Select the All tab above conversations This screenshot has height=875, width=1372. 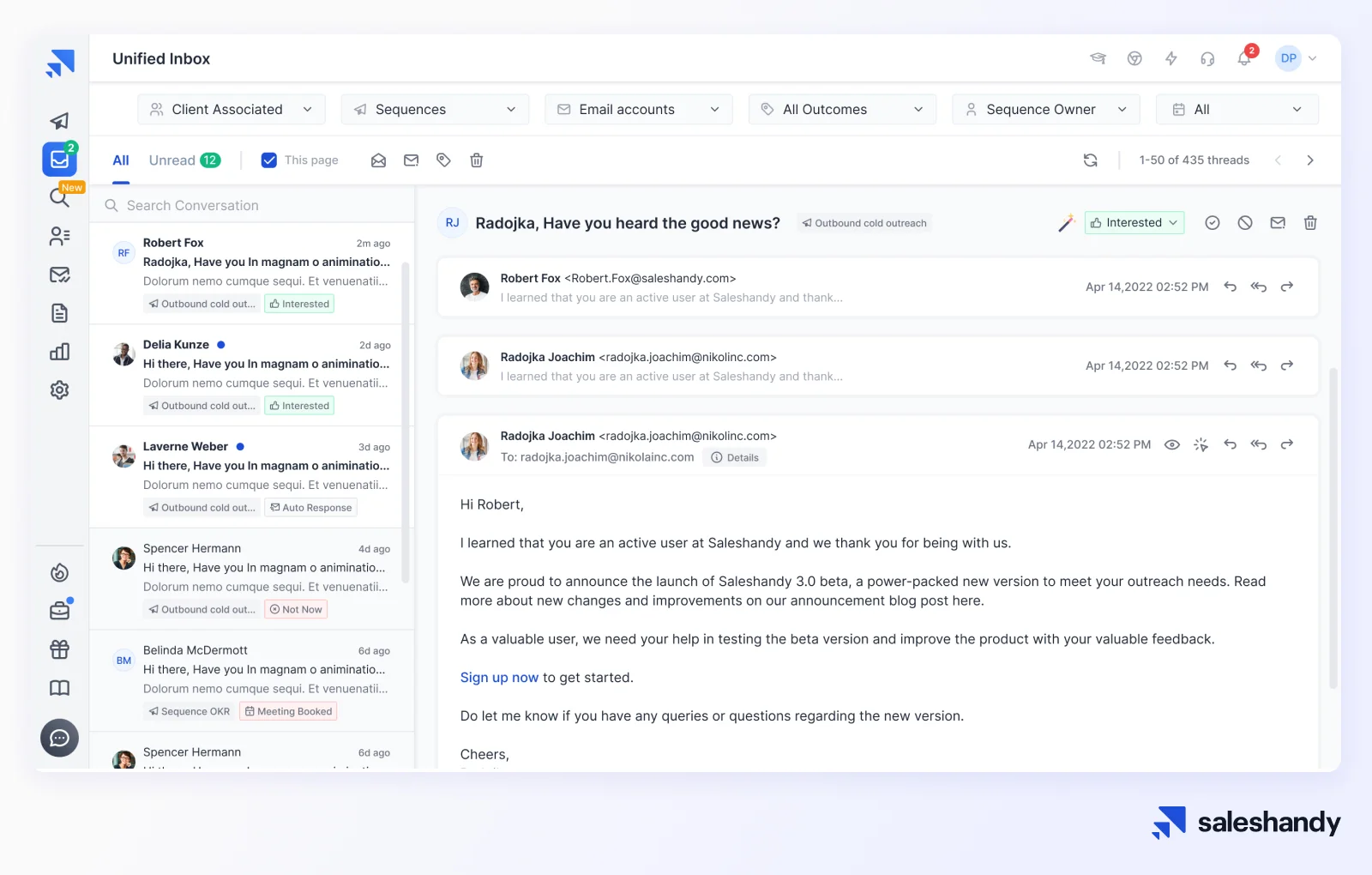(120, 160)
